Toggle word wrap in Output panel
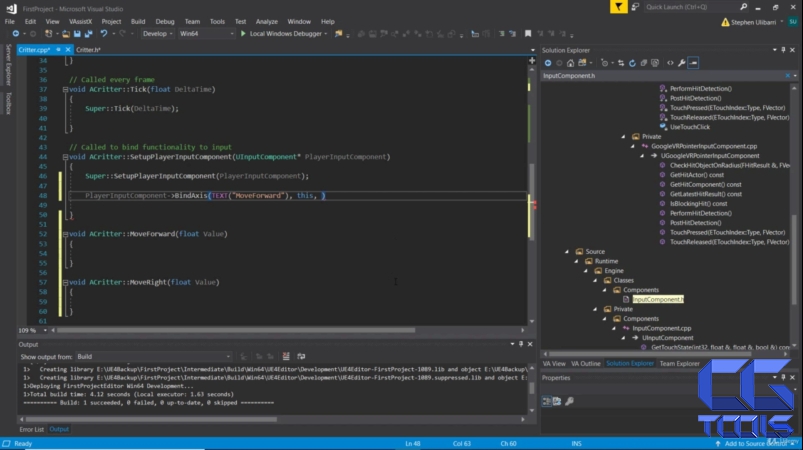This screenshot has width=803, height=450. pyautogui.click(x=301, y=356)
